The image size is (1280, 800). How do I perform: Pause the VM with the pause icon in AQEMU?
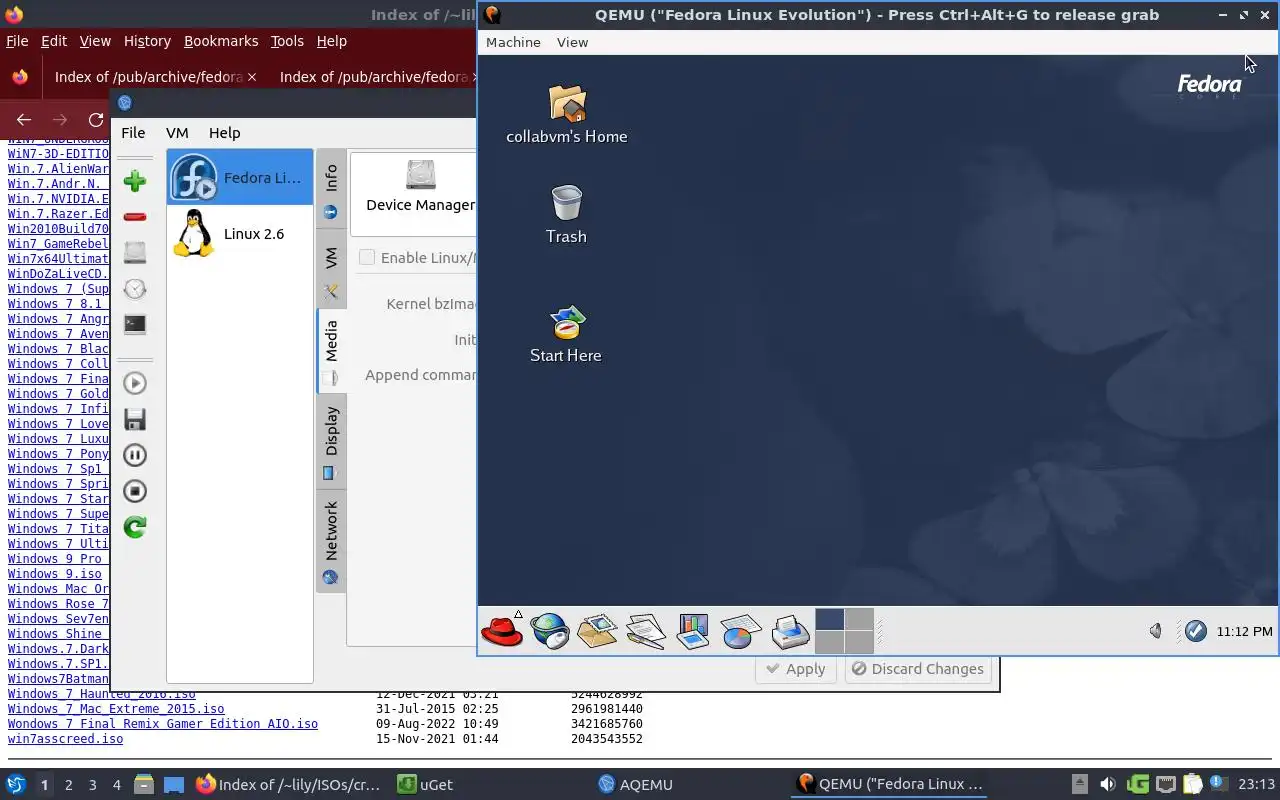click(x=135, y=455)
